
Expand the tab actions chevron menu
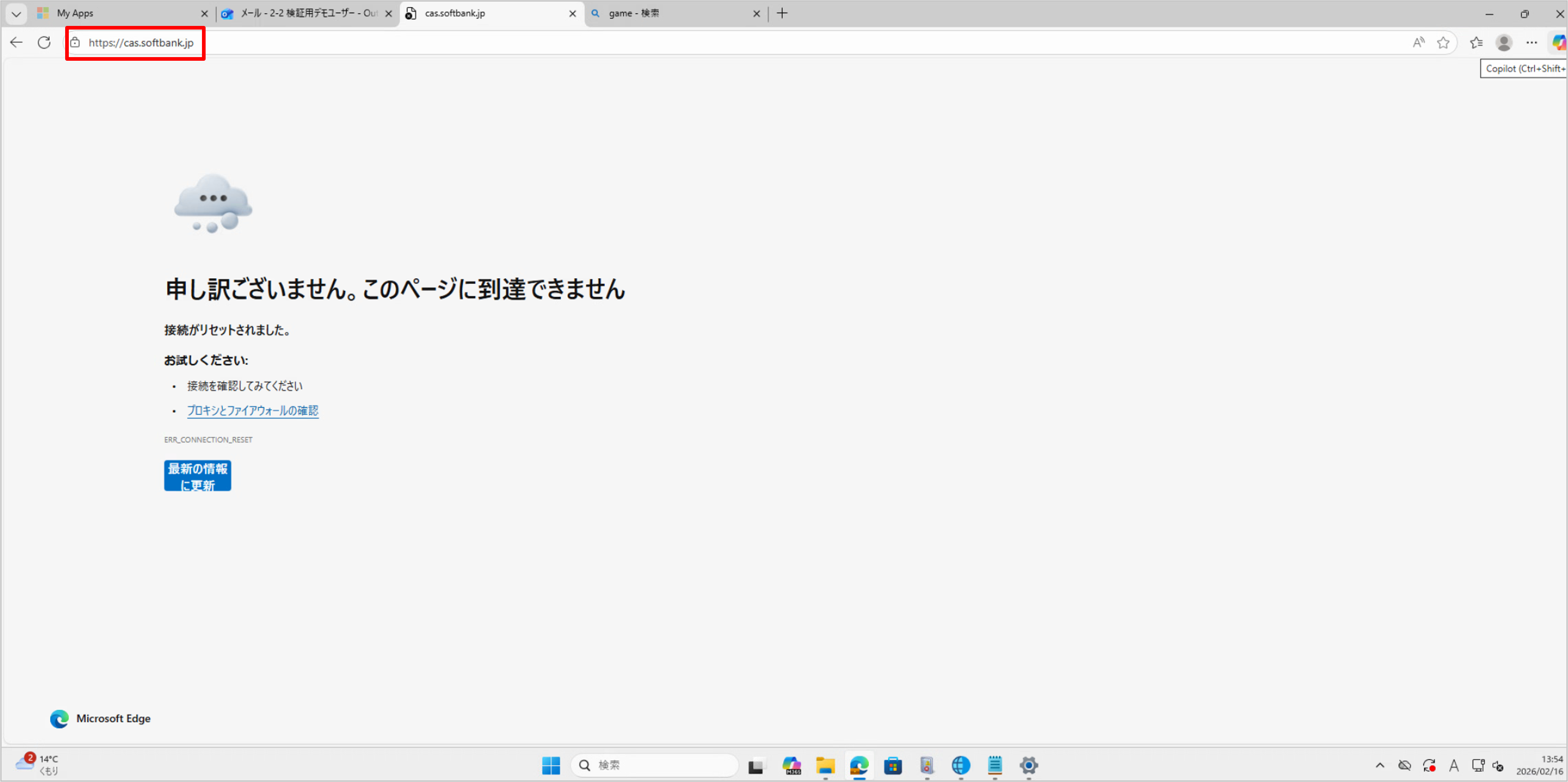[17, 13]
